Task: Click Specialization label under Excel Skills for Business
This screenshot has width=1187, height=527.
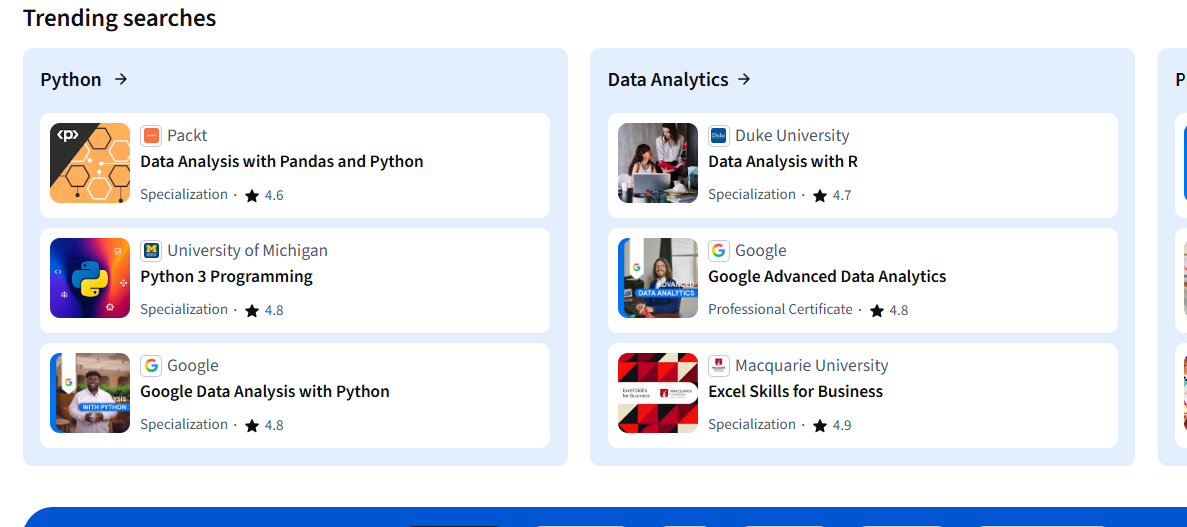Action: (752, 424)
